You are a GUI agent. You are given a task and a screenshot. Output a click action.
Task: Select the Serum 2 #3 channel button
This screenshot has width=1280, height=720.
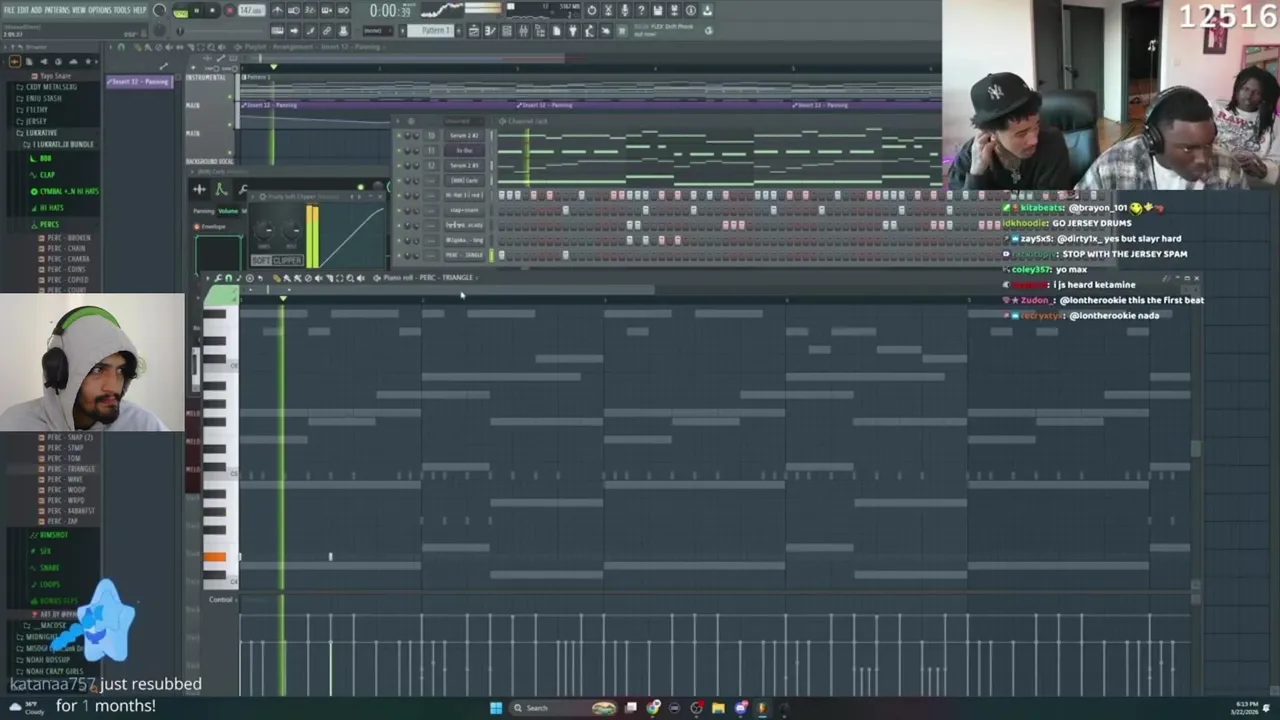pos(464,165)
